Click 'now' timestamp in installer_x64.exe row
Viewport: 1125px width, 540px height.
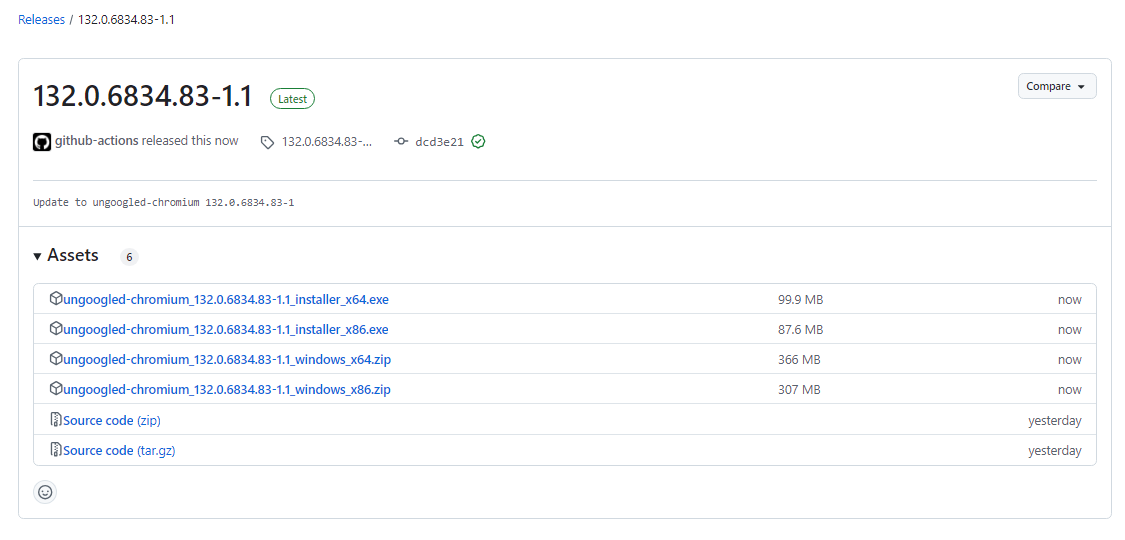click(1069, 300)
